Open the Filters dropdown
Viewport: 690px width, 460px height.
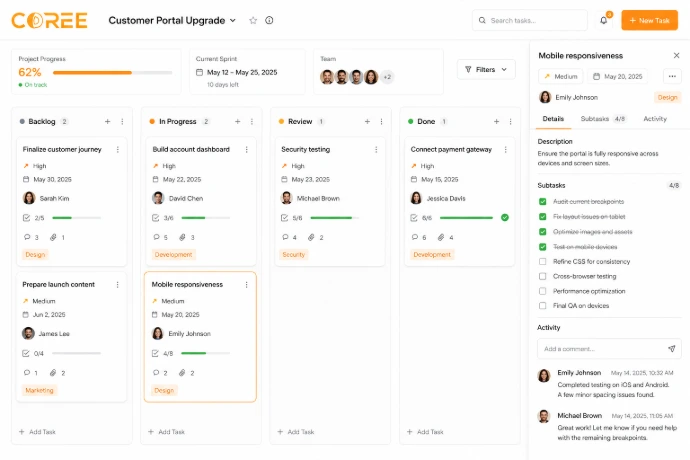click(486, 70)
